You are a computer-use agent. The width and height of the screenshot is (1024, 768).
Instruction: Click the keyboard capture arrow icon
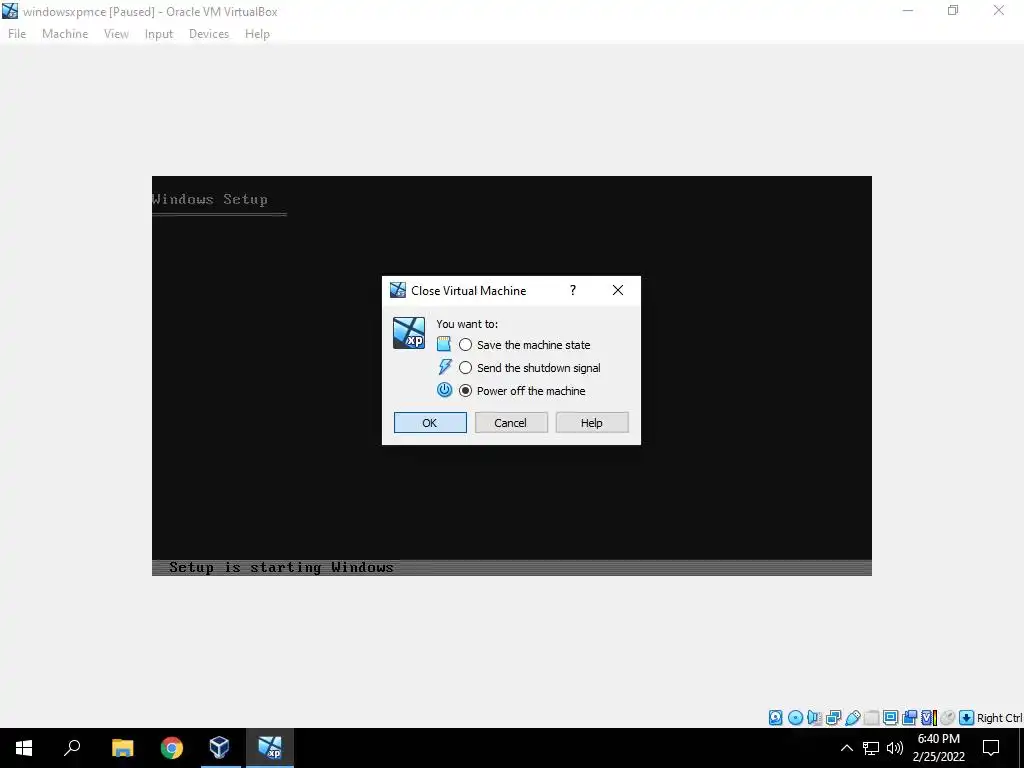pos(967,718)
